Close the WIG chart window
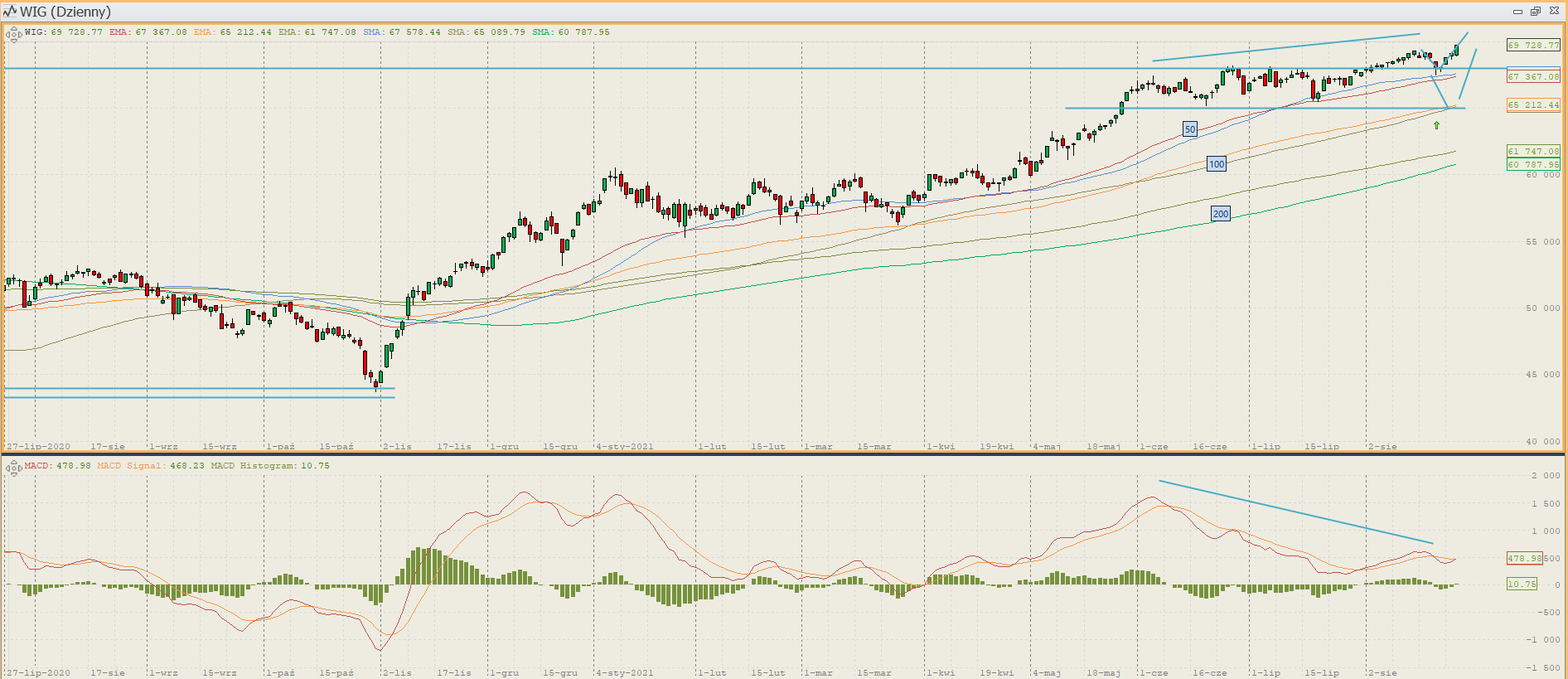The height and width of the screenshot is (679, 1568). point(1554,12)
